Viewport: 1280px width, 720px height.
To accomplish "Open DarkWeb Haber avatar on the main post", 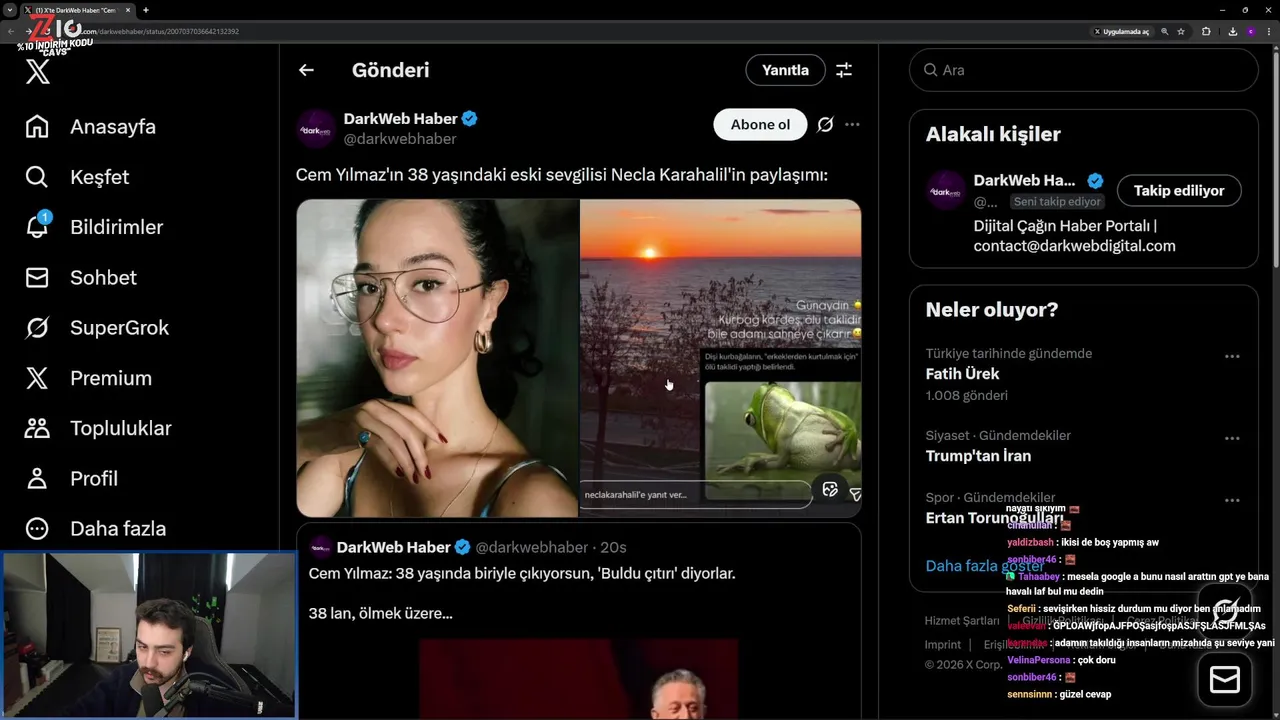I will (316, 129).
